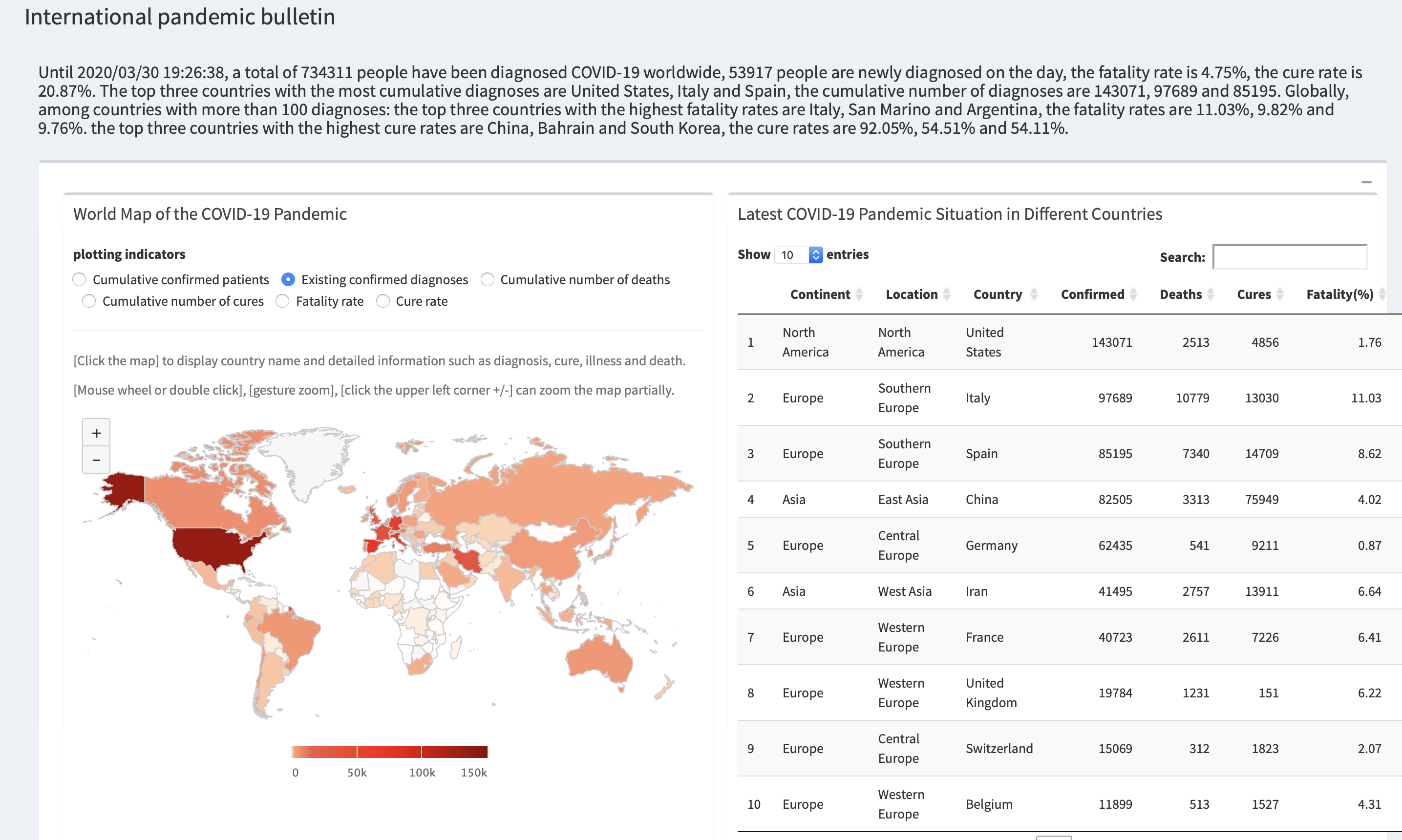Select the Cure rate radio button
The height and width of the screenshot is (840, 1402).
click(x=382, y=301)
